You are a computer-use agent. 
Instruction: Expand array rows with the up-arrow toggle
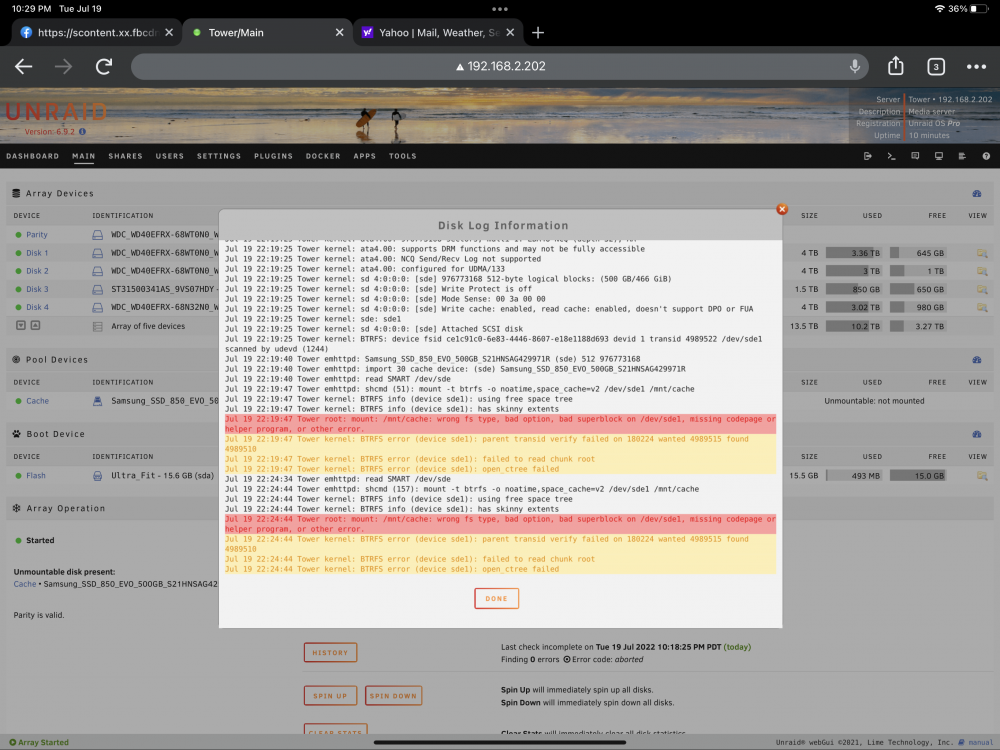pyautogui.click(x=35, y=325)
